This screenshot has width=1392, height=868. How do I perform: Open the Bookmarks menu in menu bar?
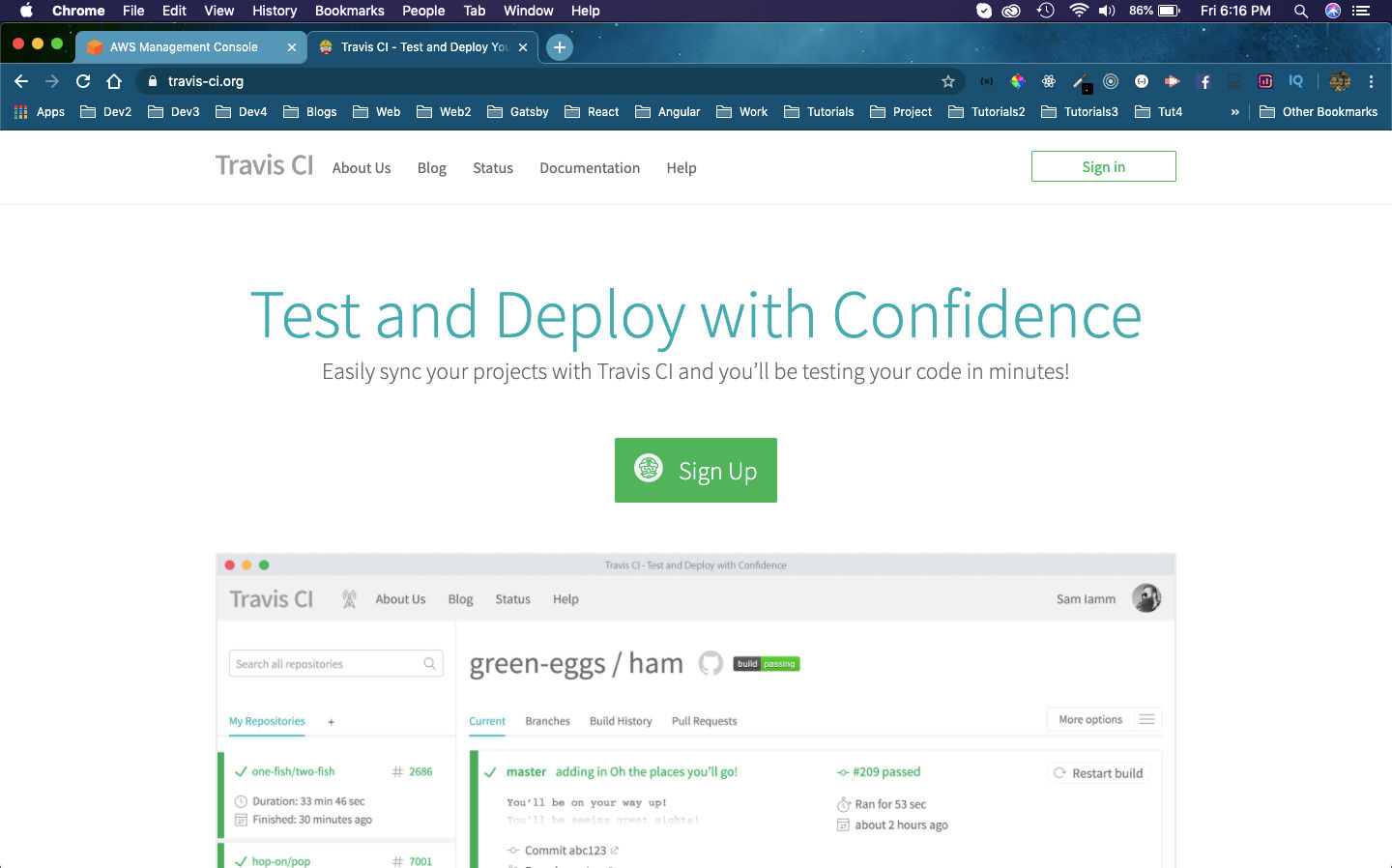tap(350, 11)
